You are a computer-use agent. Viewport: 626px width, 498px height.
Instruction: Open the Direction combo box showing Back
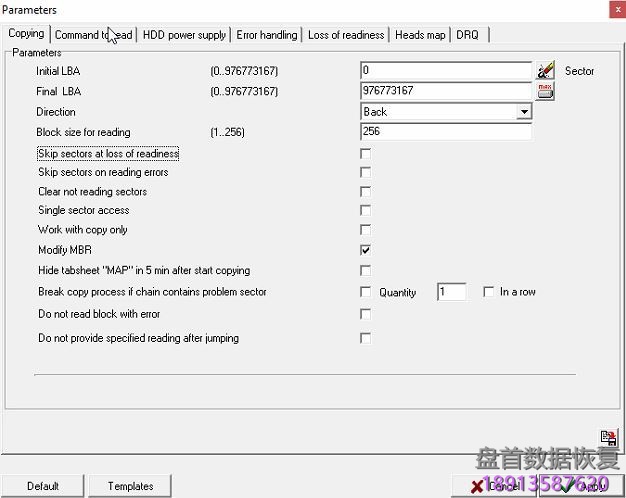pyautogui.click(x=438, y=112)
